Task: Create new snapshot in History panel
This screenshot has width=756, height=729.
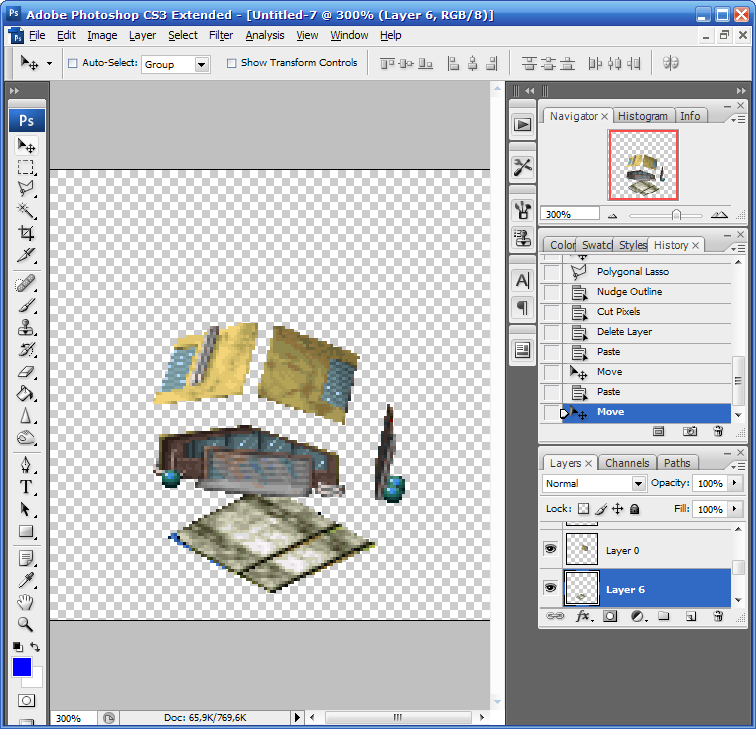Action: (689, 431)
